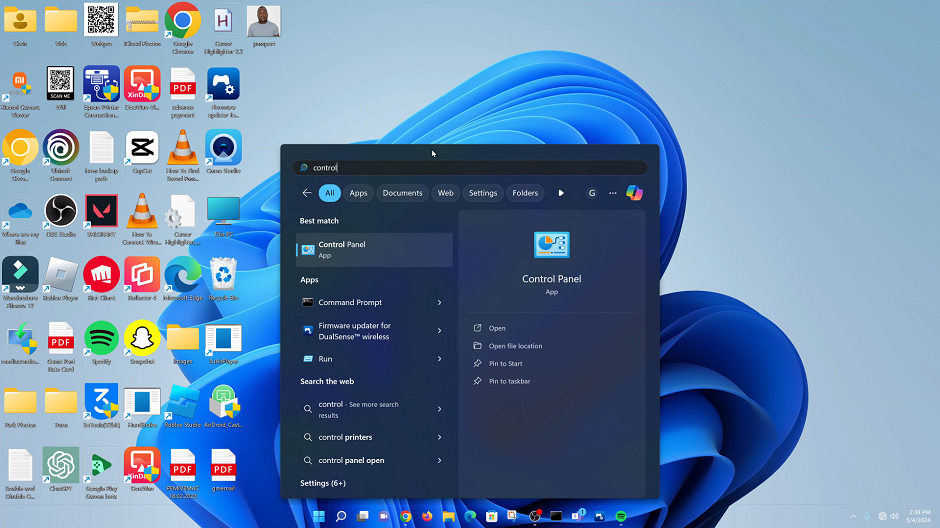Expand the Firmware updater result chevron
940x528 pixels.
click(439, 331)
